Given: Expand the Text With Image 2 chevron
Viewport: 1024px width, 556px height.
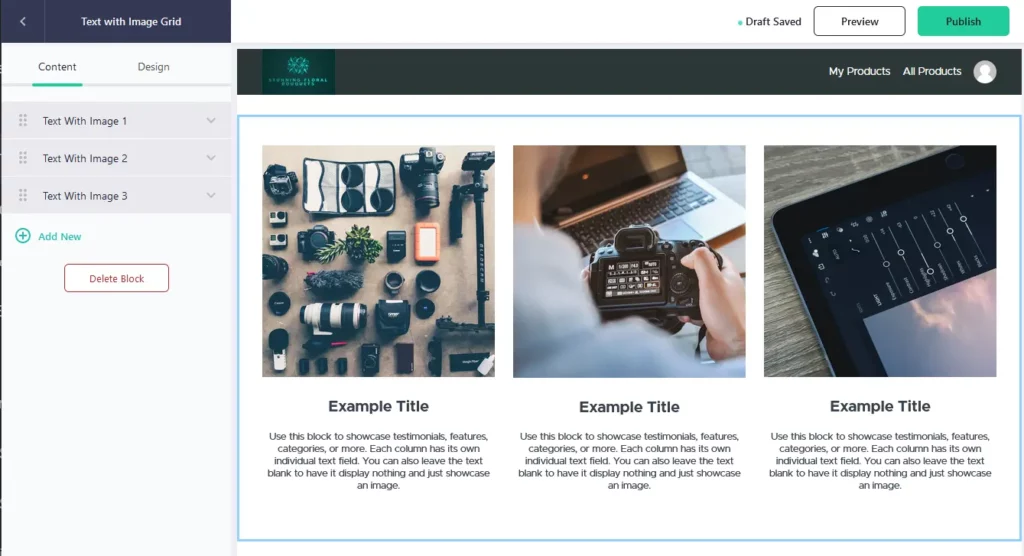Looking at the screenshot, I should (x=211, y=158).
